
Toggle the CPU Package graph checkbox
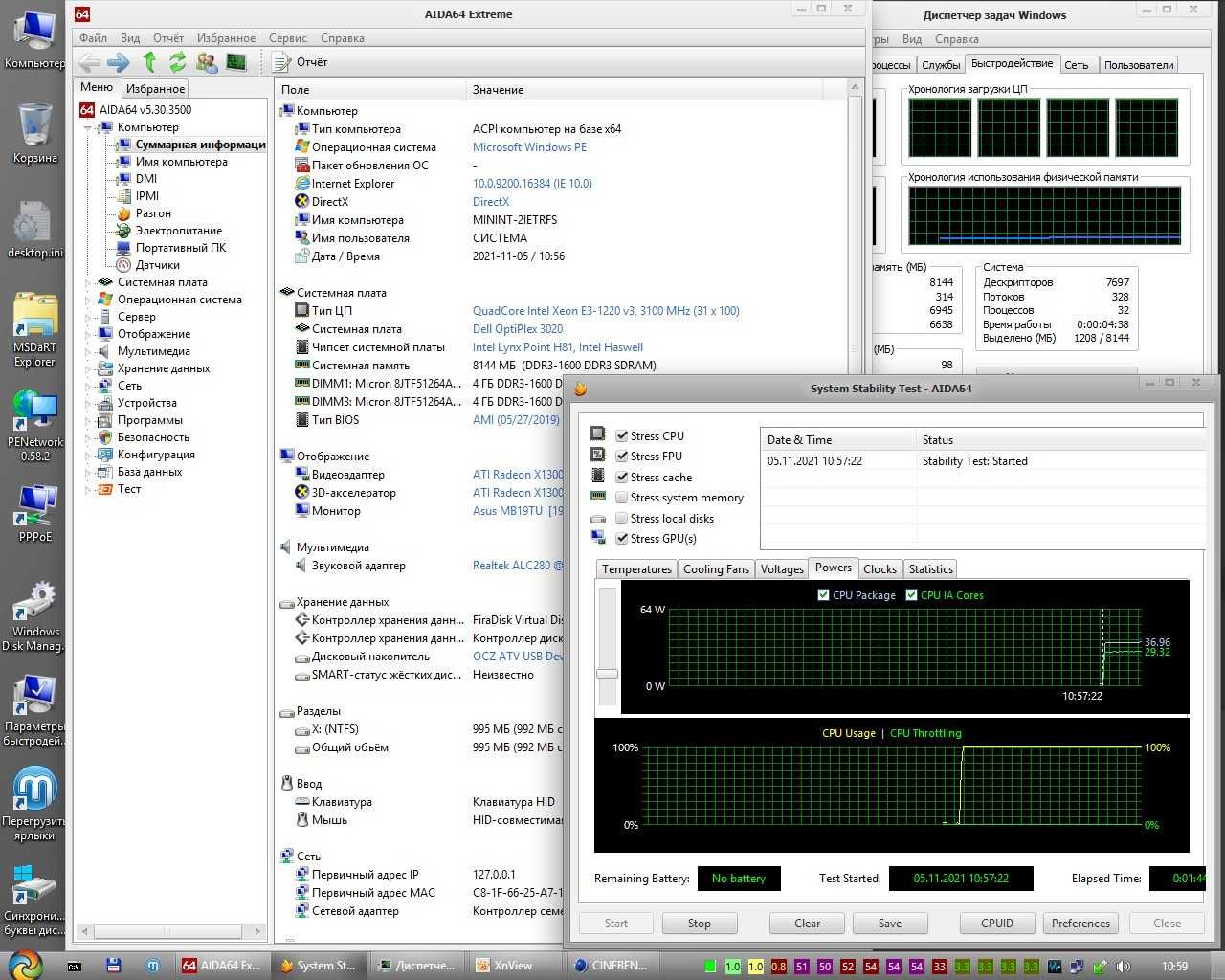pos(823,595)
